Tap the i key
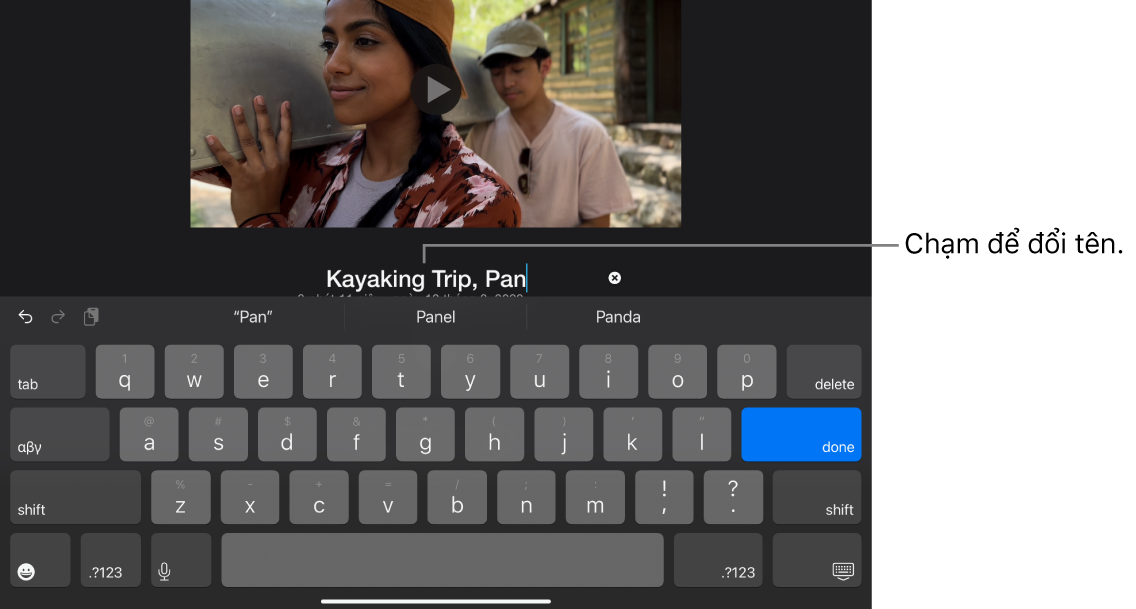1136x609 pixels. [x=609, y=371]
